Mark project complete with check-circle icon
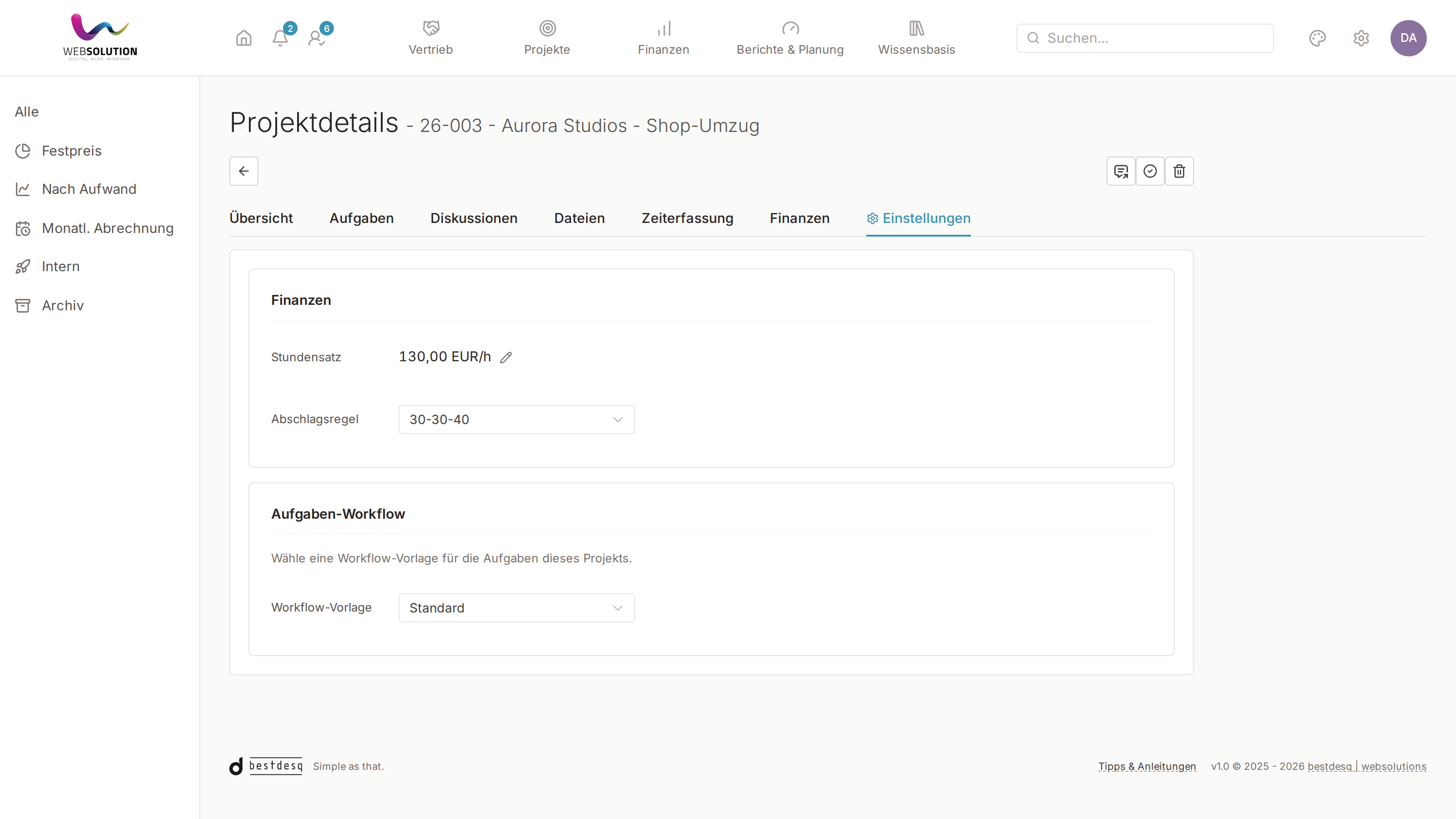The image size is (1456, 819). pyautogui.click(x=1150, y=171)
